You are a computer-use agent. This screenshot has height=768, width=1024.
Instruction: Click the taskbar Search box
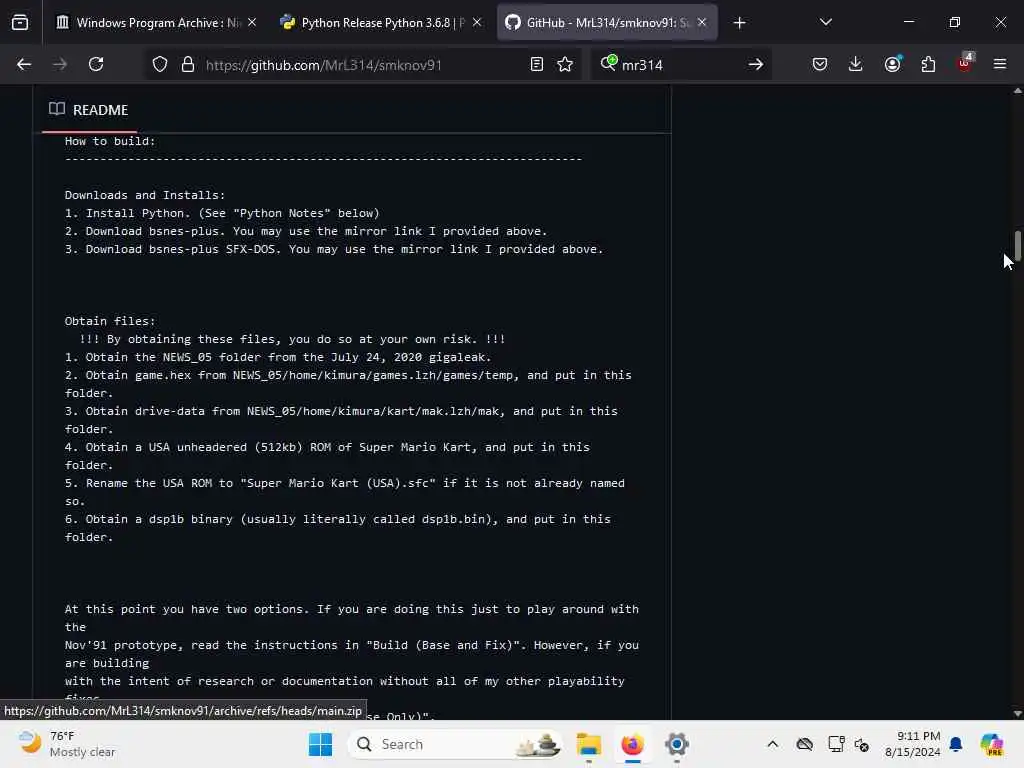click(456, 744)
